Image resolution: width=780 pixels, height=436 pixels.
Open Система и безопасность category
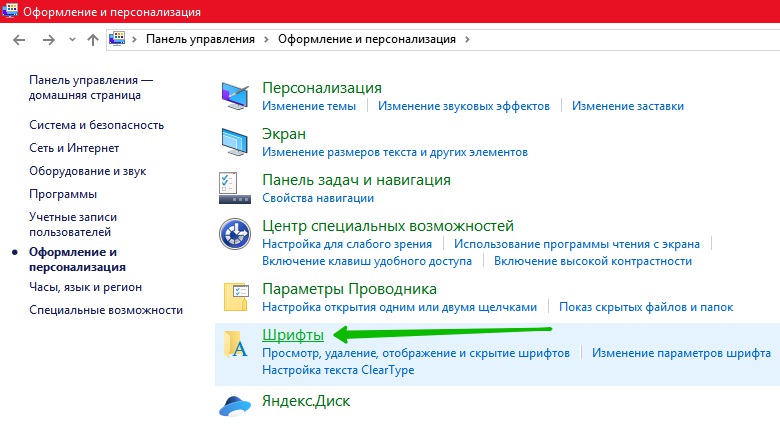(97, 125)
